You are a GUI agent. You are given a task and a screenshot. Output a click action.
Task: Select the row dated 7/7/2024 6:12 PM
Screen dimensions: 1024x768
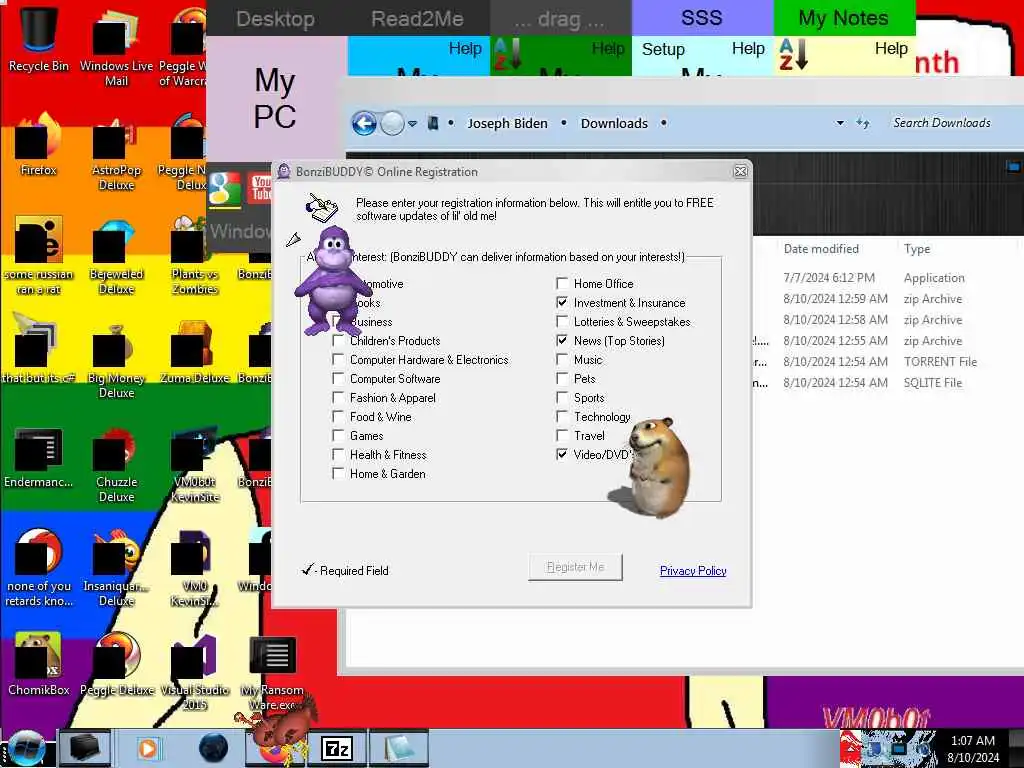[888, 278]
